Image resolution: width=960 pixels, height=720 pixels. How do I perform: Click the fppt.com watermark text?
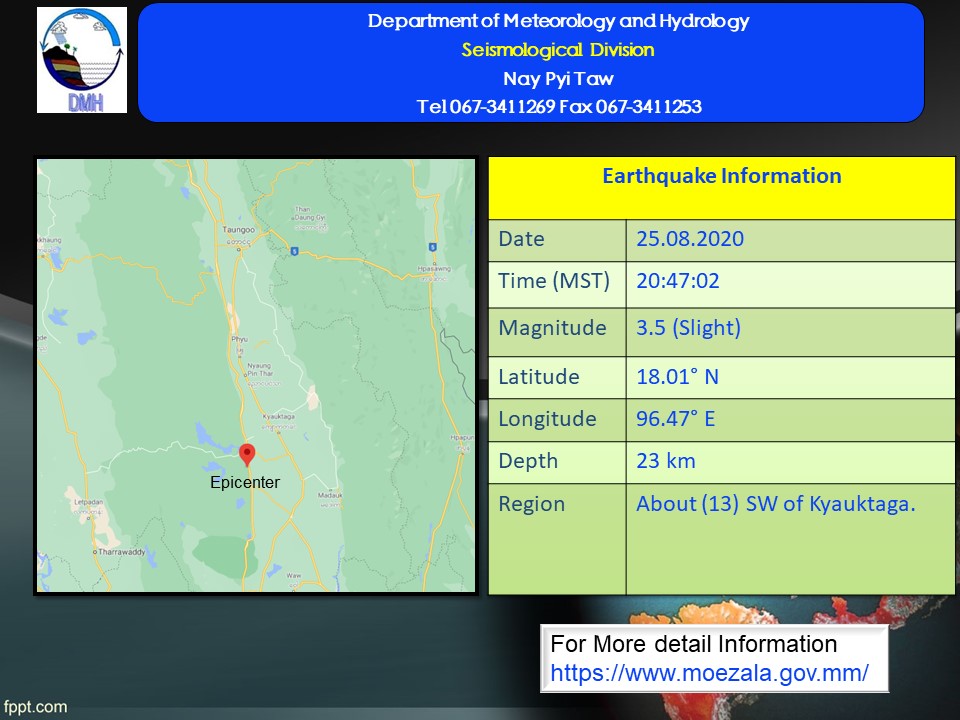(35, 707)
